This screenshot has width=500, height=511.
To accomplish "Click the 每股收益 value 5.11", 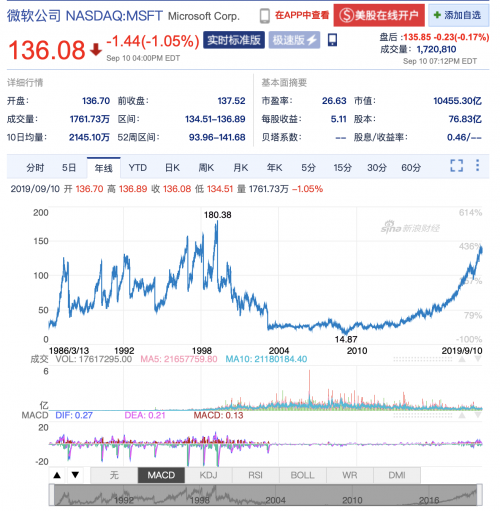I will click(339, 119).
